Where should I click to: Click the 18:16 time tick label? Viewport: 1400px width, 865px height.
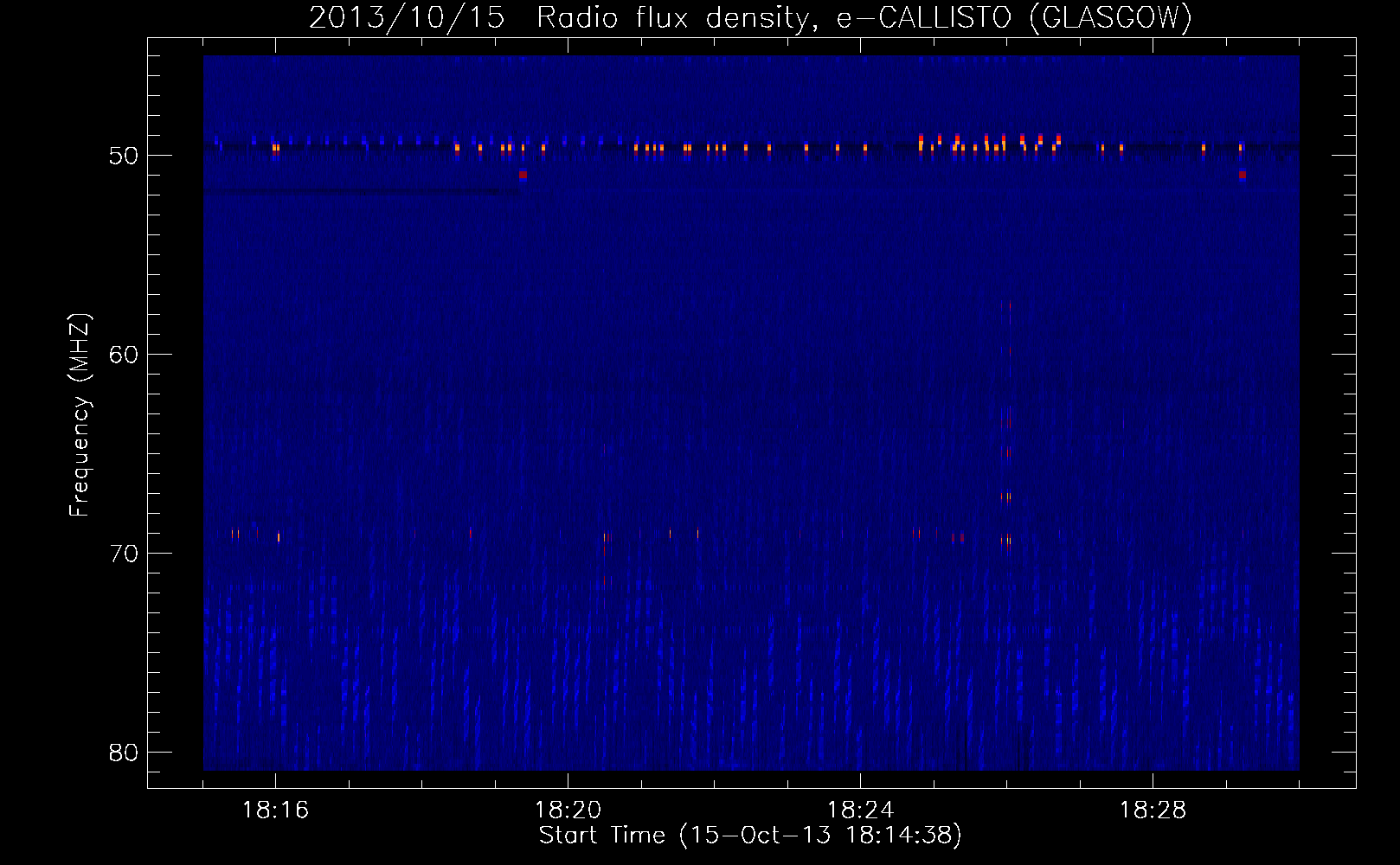pyautogui.click(x=275, y=811)
